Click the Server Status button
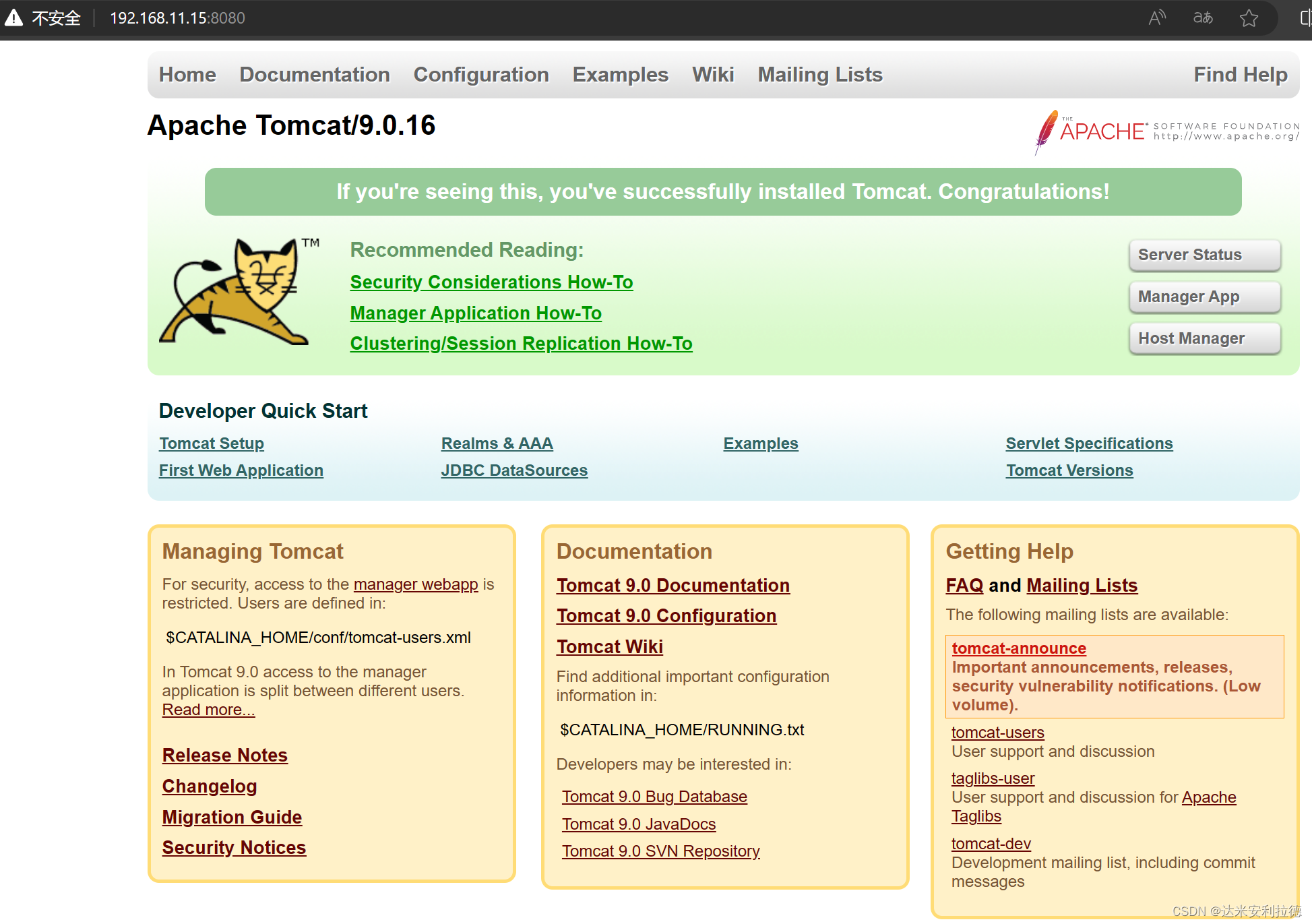The width and height of the screenshot is (1312, 924). point(1205,255)
